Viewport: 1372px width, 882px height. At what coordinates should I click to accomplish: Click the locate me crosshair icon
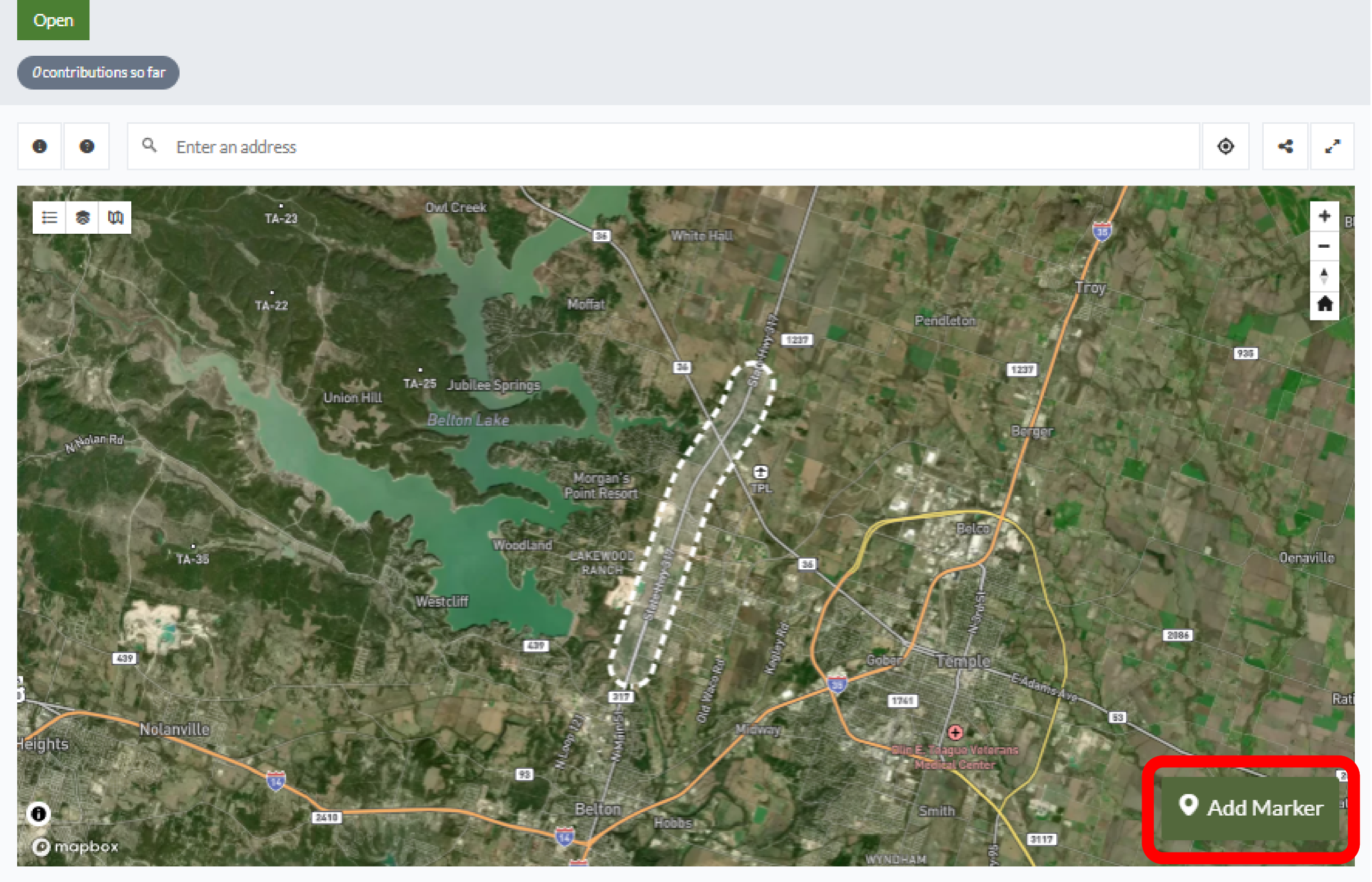point(1226,146)
